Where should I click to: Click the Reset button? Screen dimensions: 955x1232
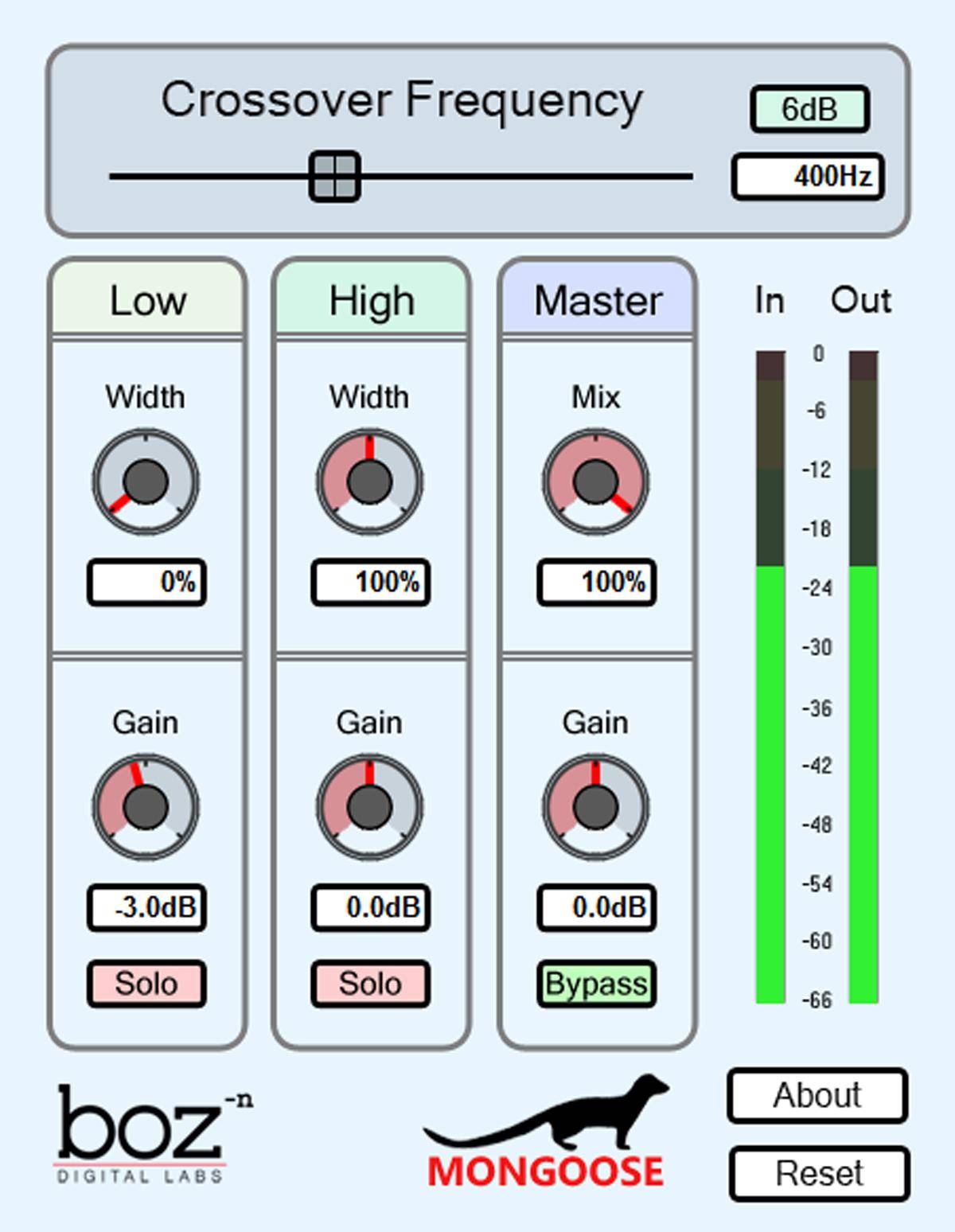point(819,1173)
